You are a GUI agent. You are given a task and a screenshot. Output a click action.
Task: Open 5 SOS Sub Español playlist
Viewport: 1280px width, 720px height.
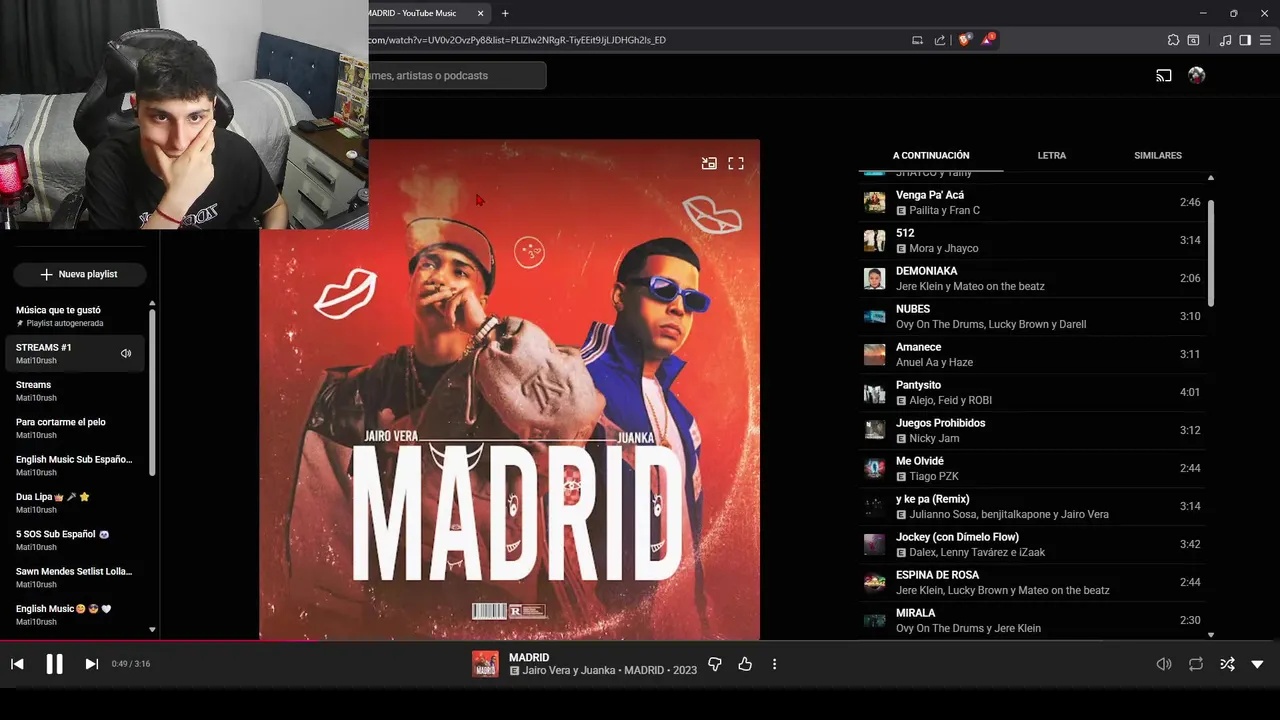coord(75,540)
